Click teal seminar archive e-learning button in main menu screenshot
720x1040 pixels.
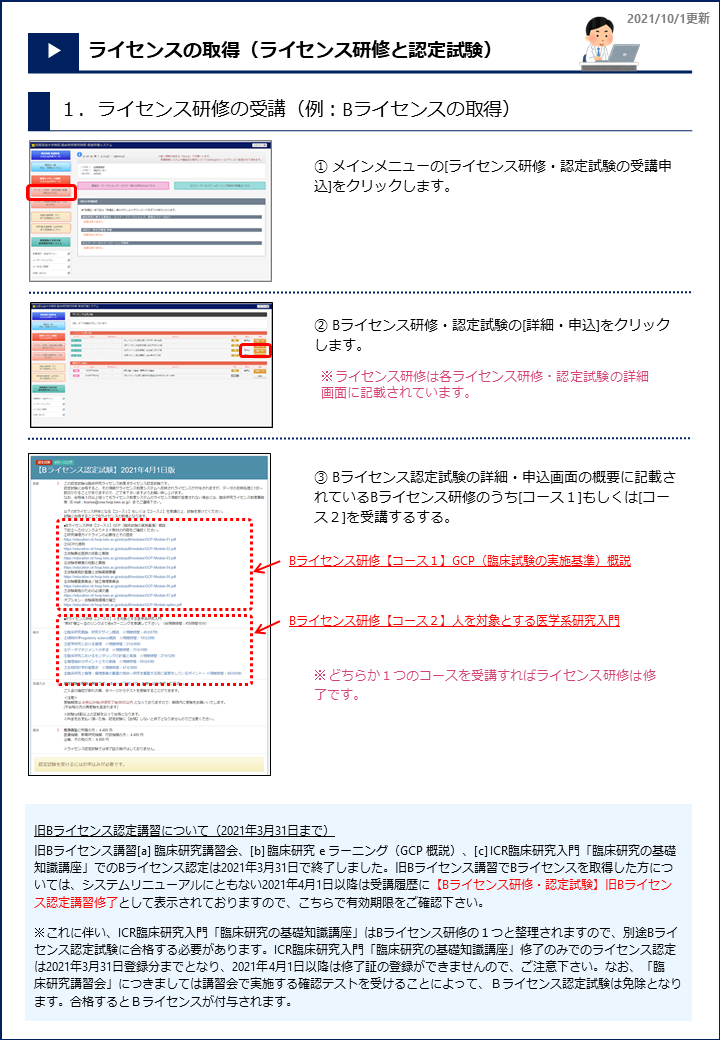[219, 186]
